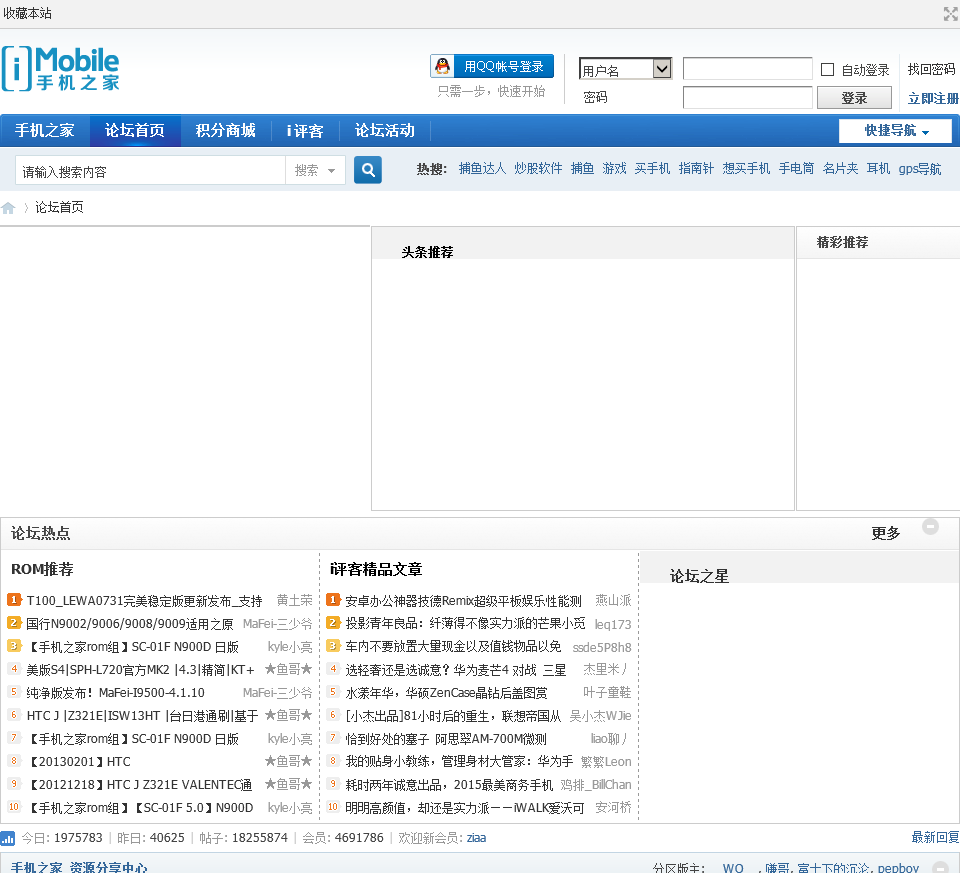Click the 登录 button

pos(854,98)
